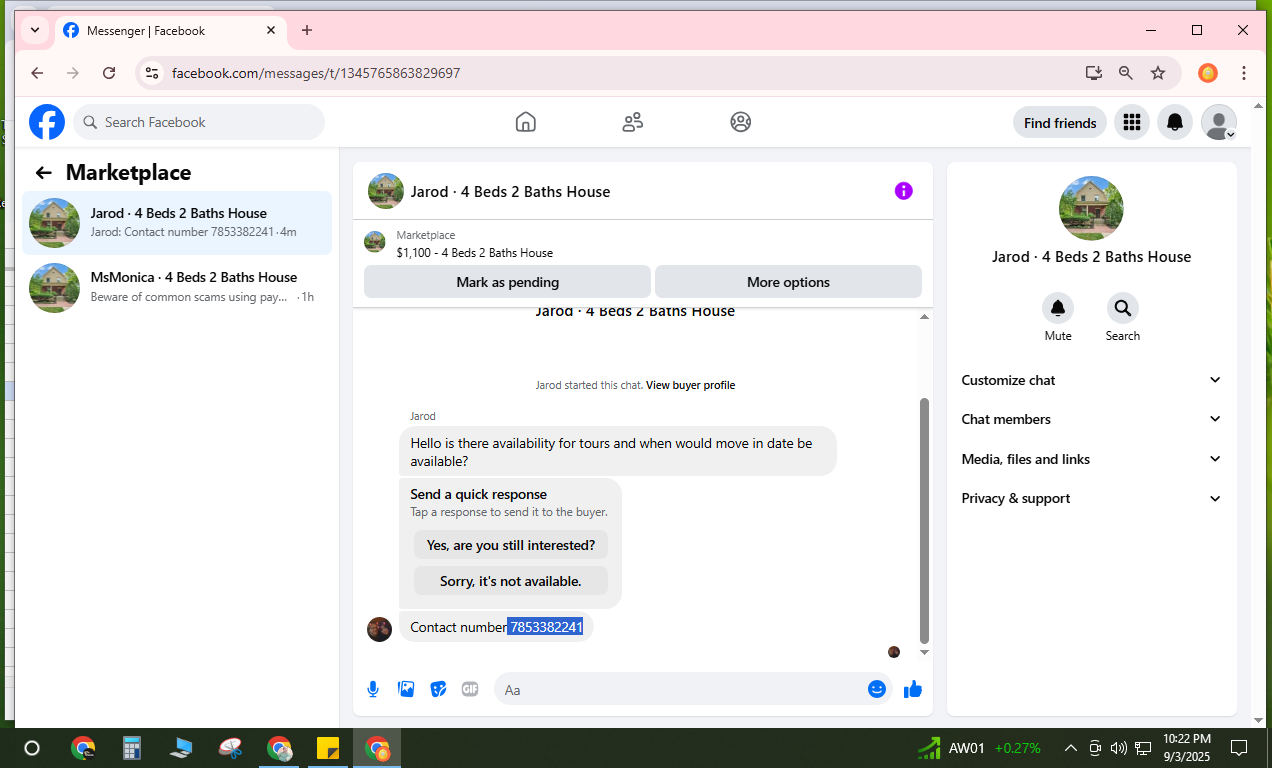The image size is (1272, 768).
Task: Choose a sticker from the sticker icon
Action: click(x=438, y=689)
